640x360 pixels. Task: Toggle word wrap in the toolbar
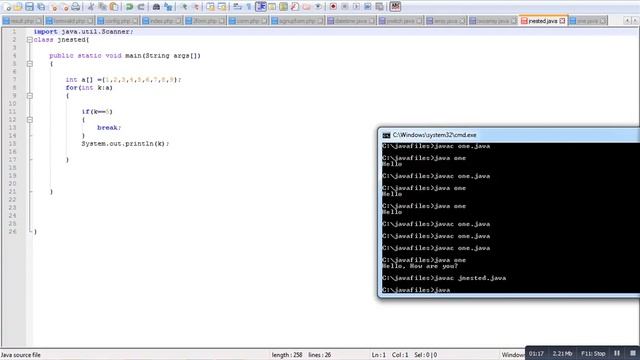point(237,7)
